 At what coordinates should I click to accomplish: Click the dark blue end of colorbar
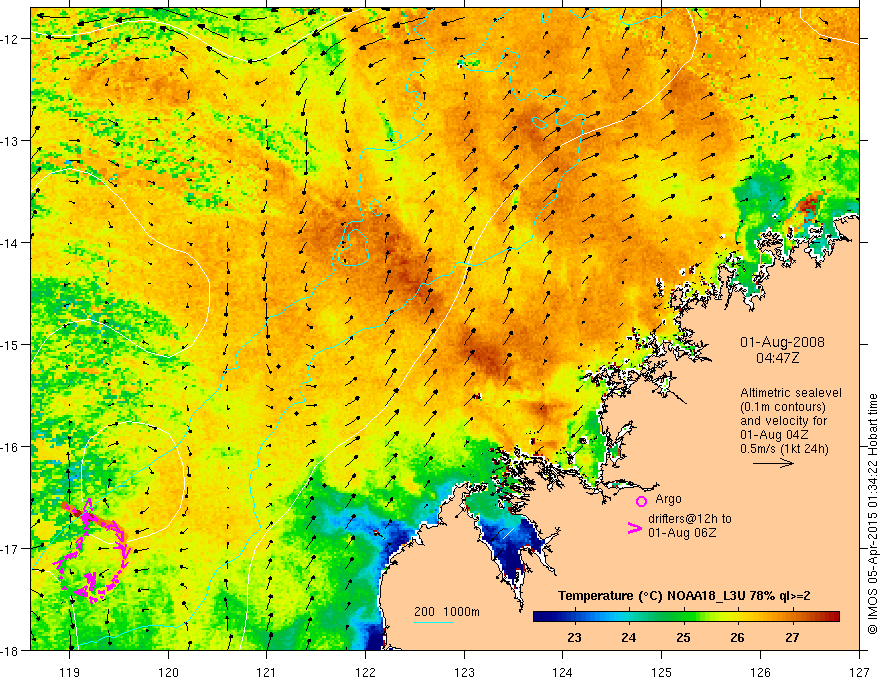542,617
